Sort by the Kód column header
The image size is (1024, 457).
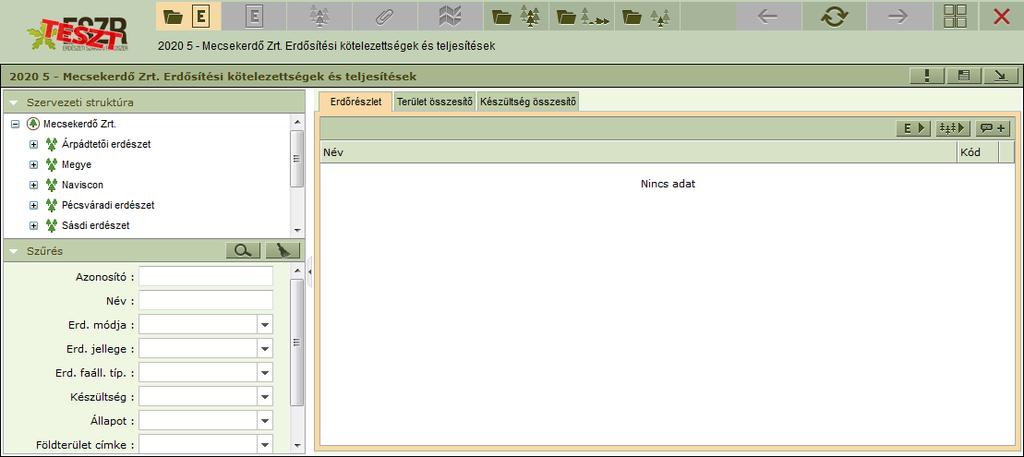coord(978,153)
